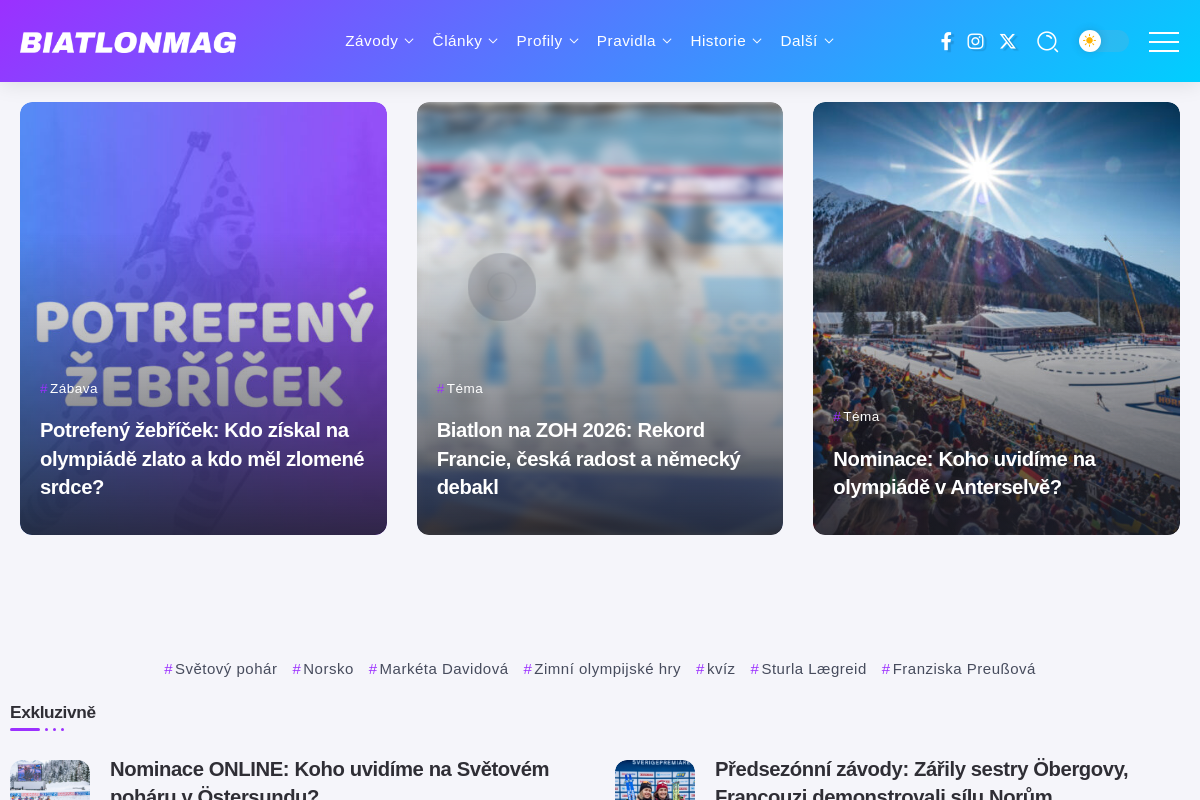The height and width of the screenshot is (800, 1200).
Task: Expand the Další menu
Action: coord(807,41)
